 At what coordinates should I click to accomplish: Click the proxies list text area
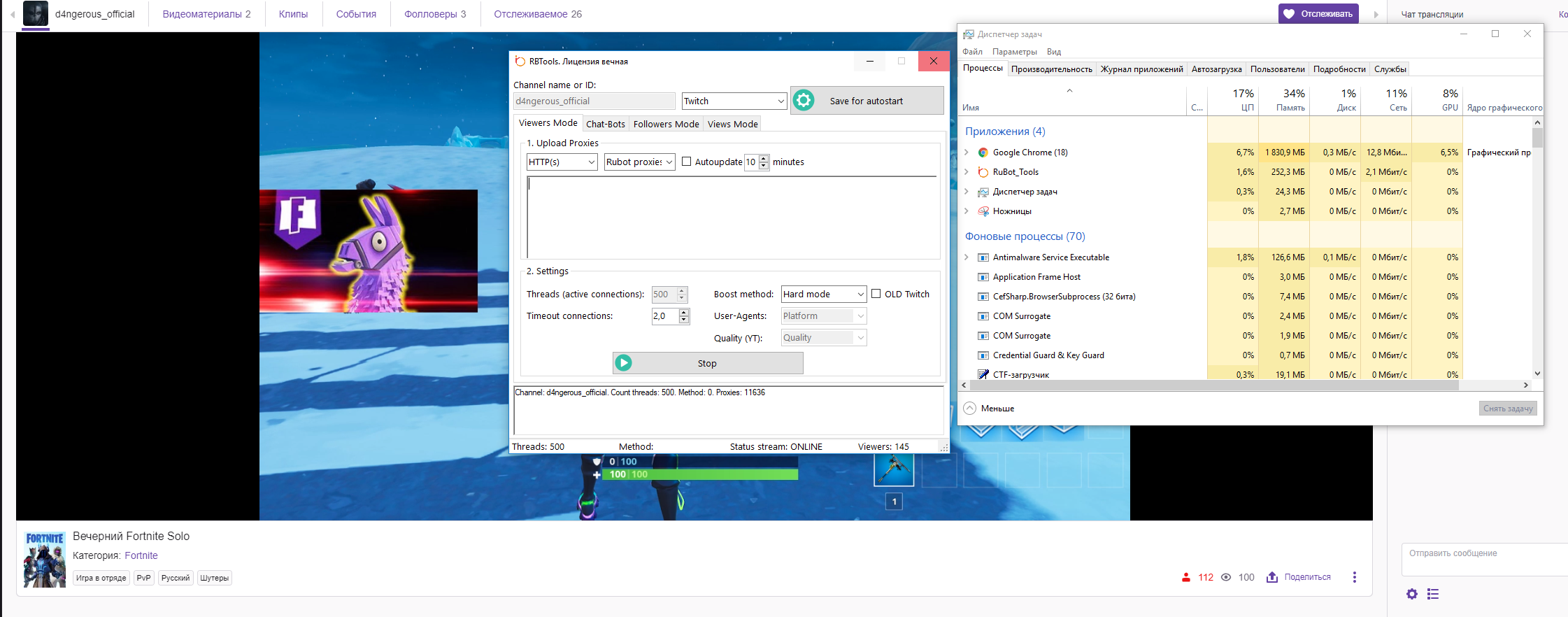732,217
